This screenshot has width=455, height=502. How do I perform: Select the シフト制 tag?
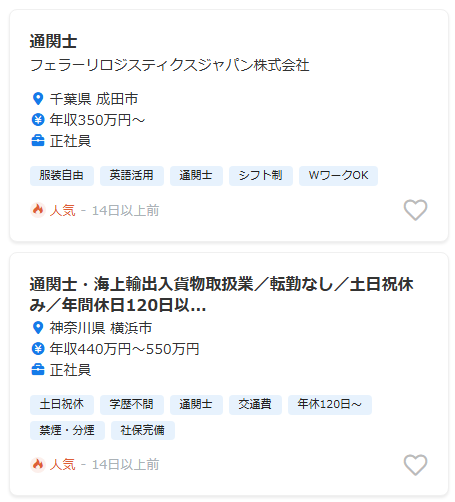pyautogui.click(x=261, y=176)
